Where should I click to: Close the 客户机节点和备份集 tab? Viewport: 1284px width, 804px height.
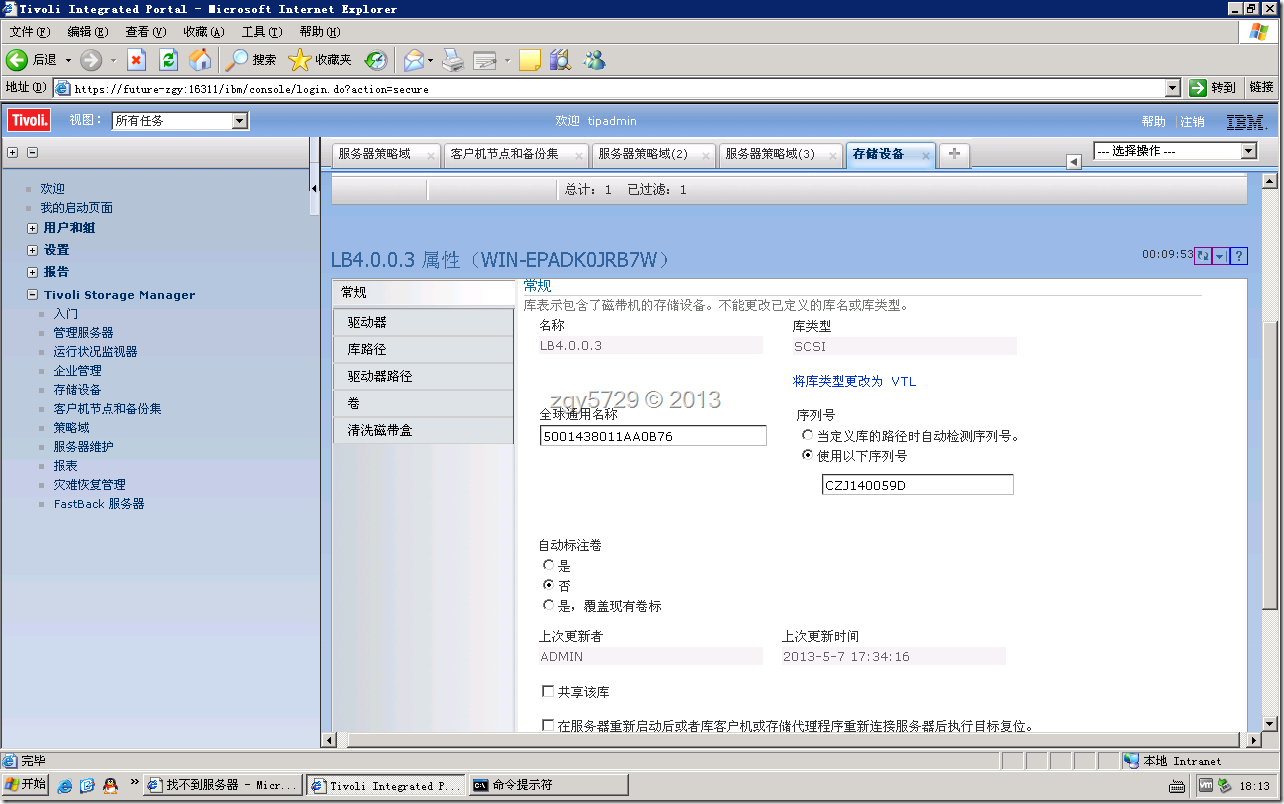[x=580, y=155]
